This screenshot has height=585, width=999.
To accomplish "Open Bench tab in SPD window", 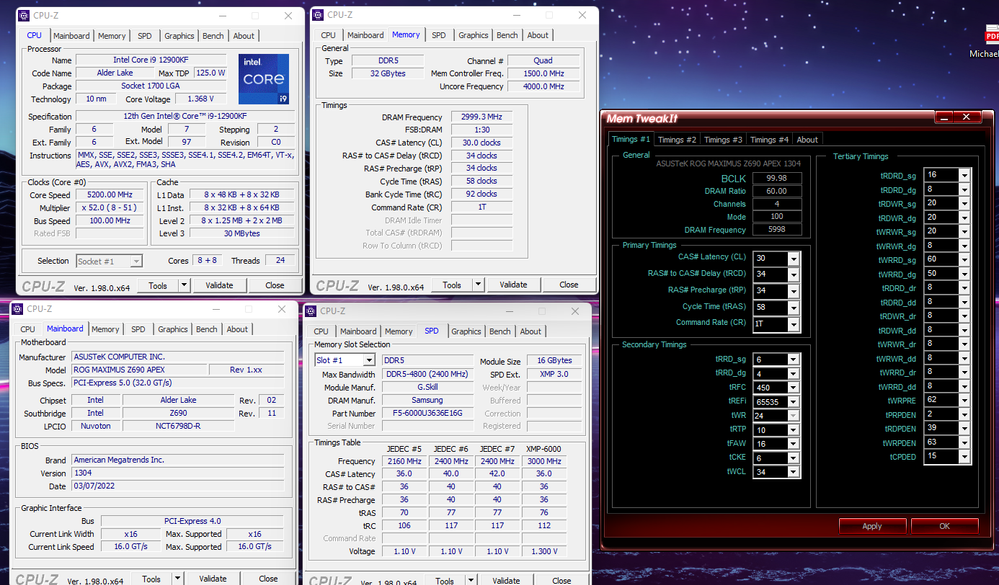I will pos(500,331).
